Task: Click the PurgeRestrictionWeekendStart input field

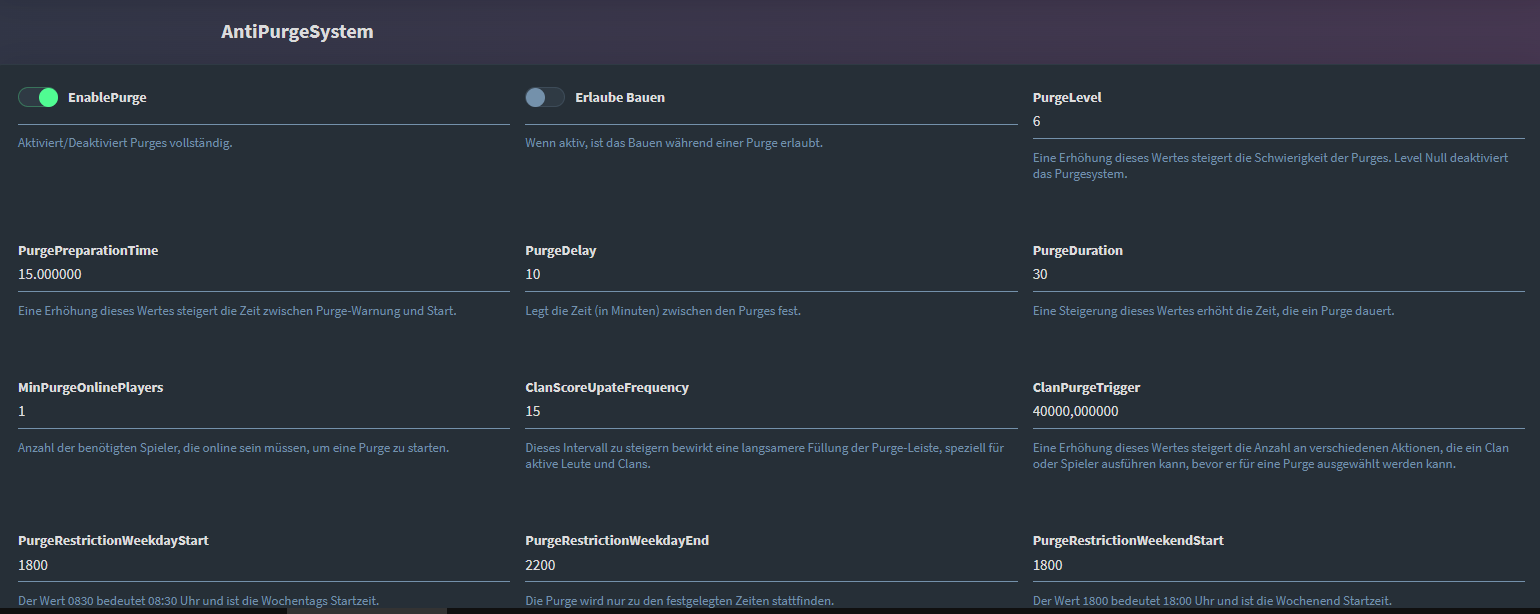Action: (x=1278, y=565)
